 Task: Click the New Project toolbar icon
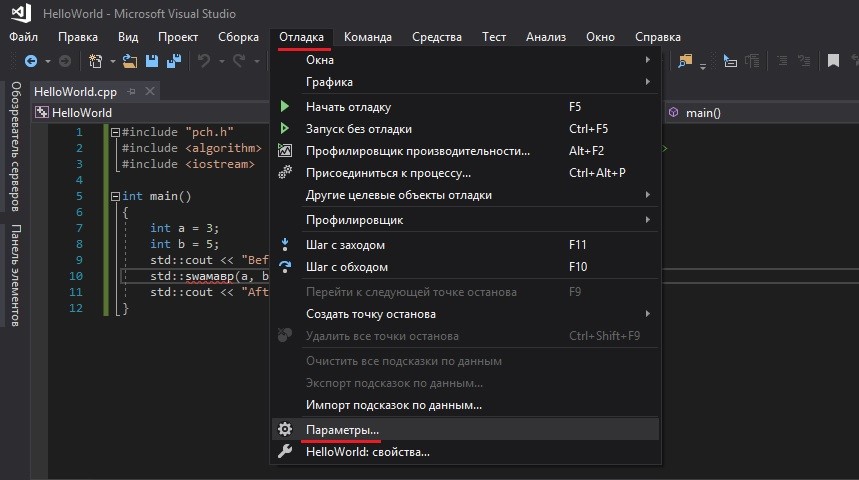[96, 62]
